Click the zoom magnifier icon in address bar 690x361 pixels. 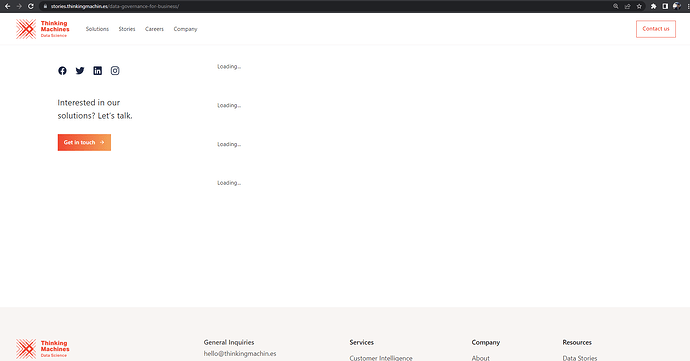pyautogui.click(x=616, y=6)
